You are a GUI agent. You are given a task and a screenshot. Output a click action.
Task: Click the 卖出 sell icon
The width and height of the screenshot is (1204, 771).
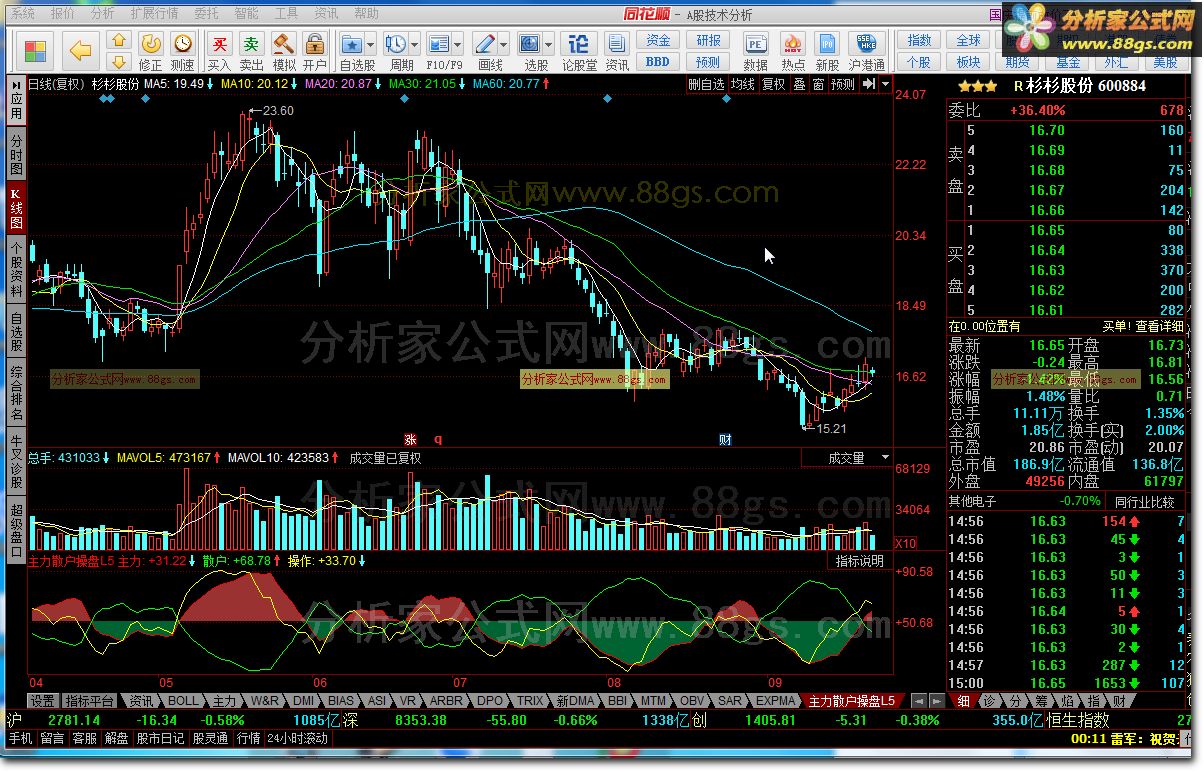click(x=252, y=51)
